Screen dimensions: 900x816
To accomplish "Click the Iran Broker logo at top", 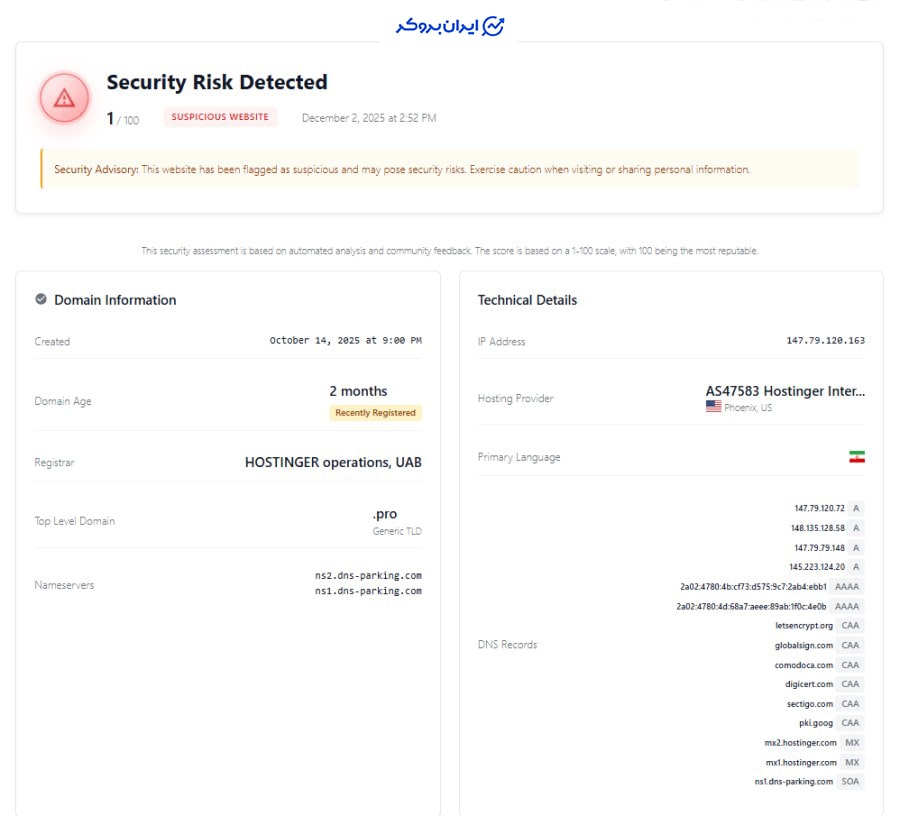I will pos(450,26).
